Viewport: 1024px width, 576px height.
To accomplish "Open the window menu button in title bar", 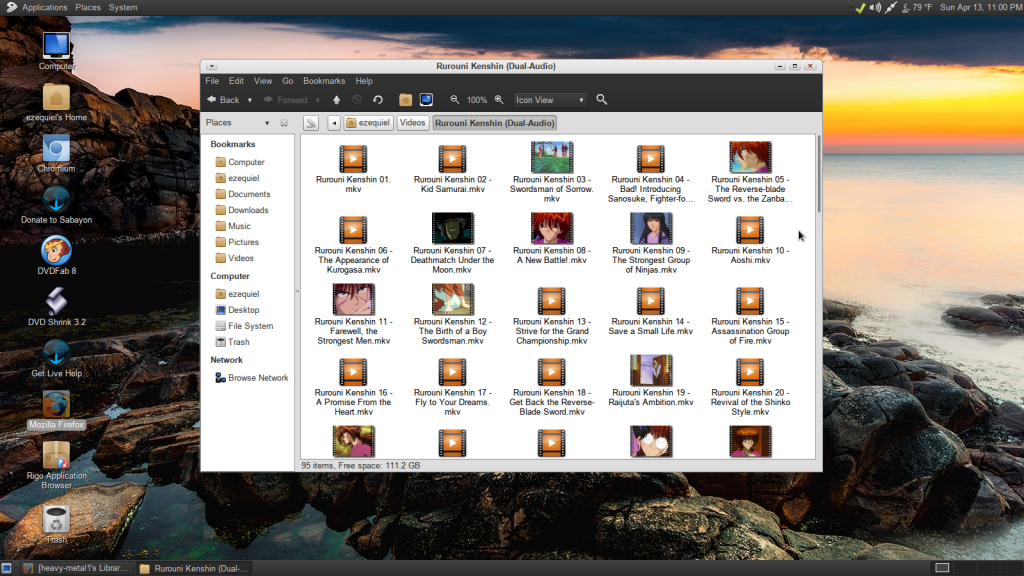I will pos(212,67).
